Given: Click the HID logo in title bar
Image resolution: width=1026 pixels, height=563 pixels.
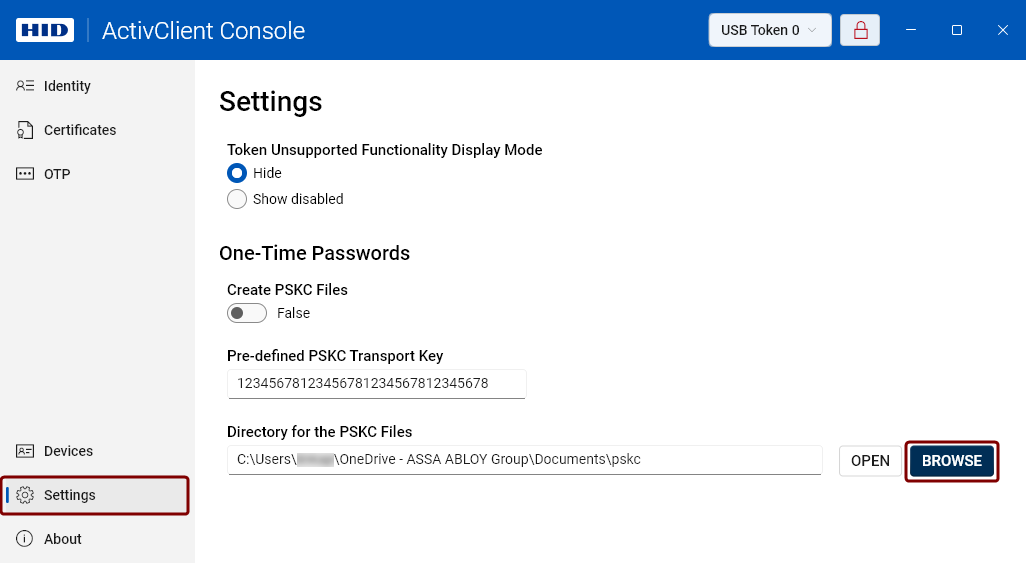Looking at the screenshot, I should click(x=45, y=30).
